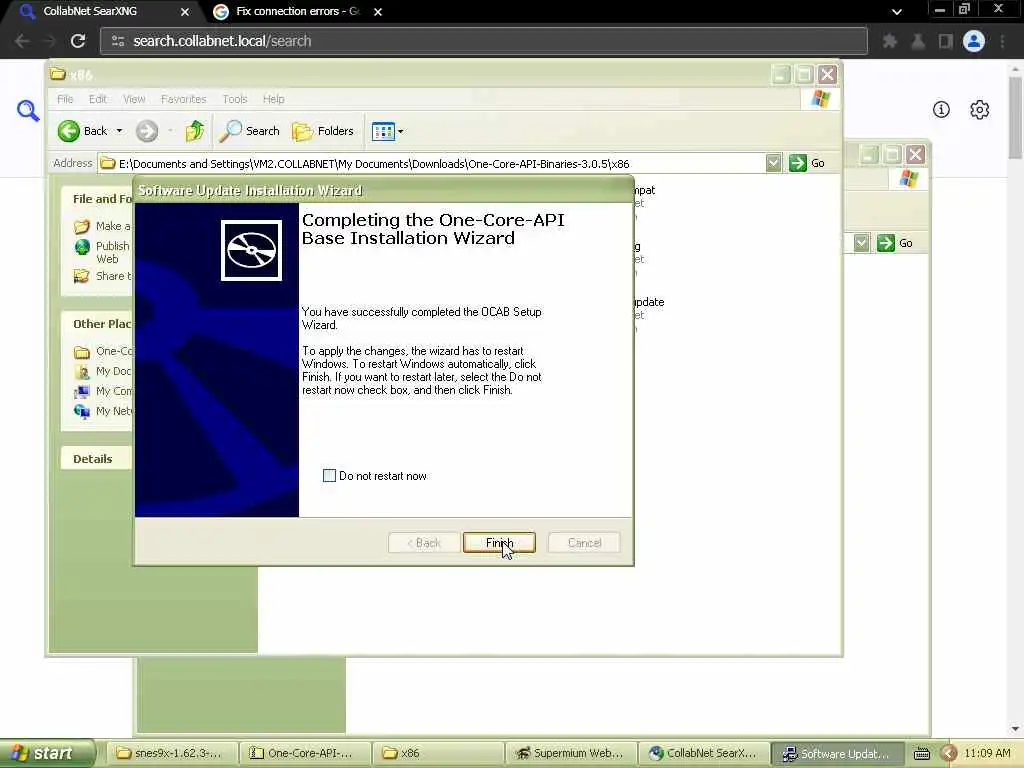The image size is (1024, 768).
Task: Open the background window's address dropdown arrow
Action: tap(861, 243)
